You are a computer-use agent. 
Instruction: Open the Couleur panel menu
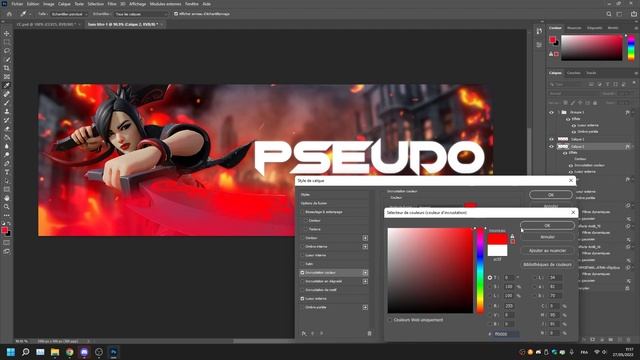pyautogui.click(x=636, y=28)
